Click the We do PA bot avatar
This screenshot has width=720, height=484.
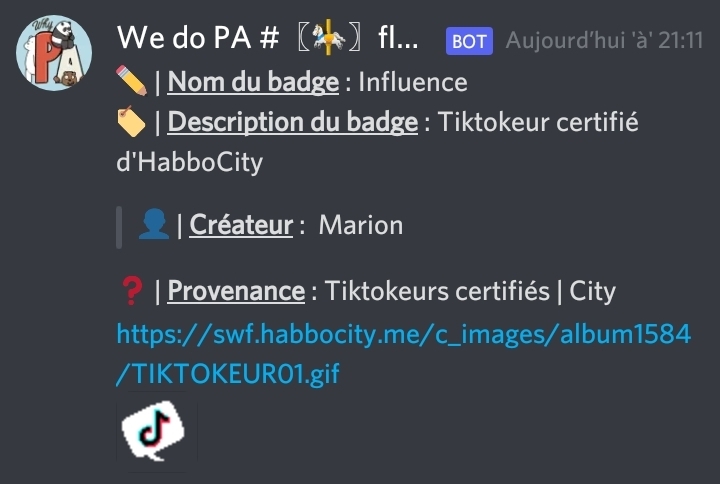pyautogui.click(x=54, y=53)
